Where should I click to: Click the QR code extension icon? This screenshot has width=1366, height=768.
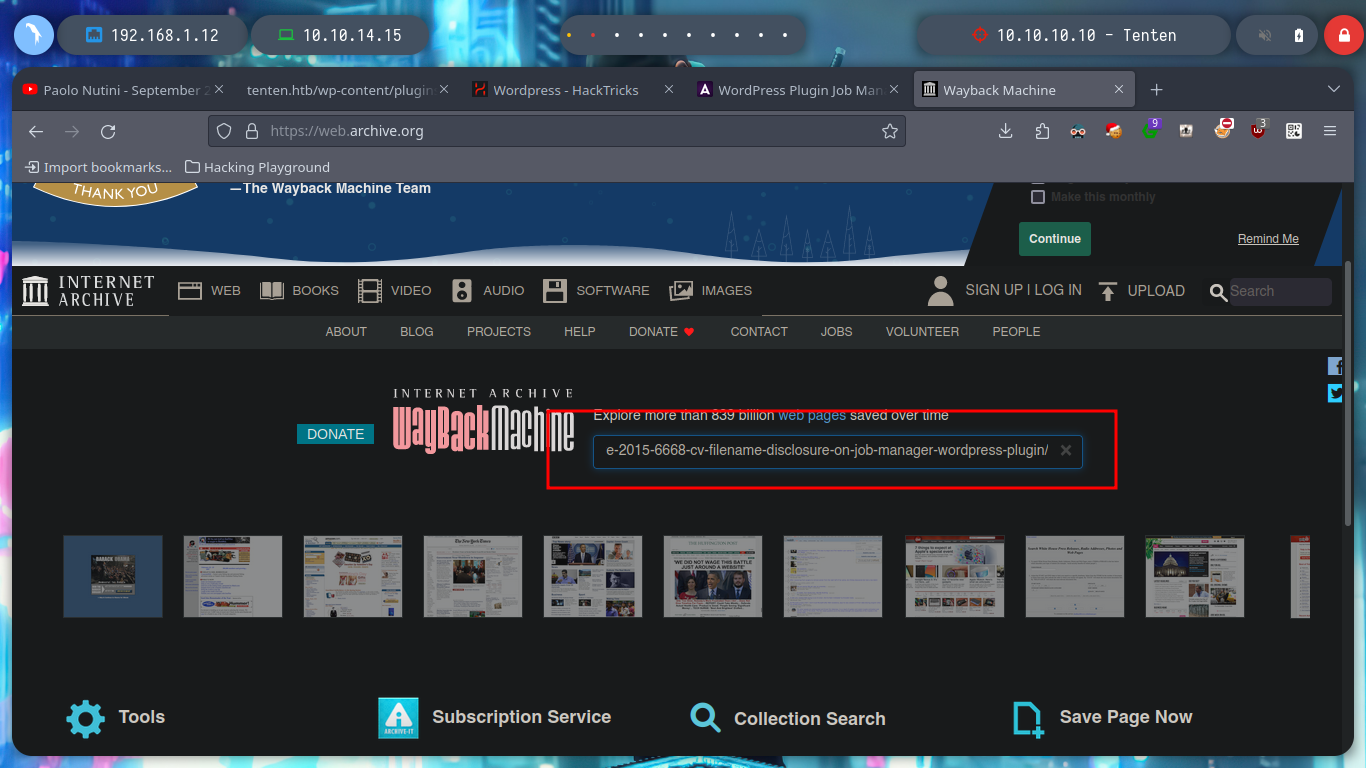coord(1294,131)
